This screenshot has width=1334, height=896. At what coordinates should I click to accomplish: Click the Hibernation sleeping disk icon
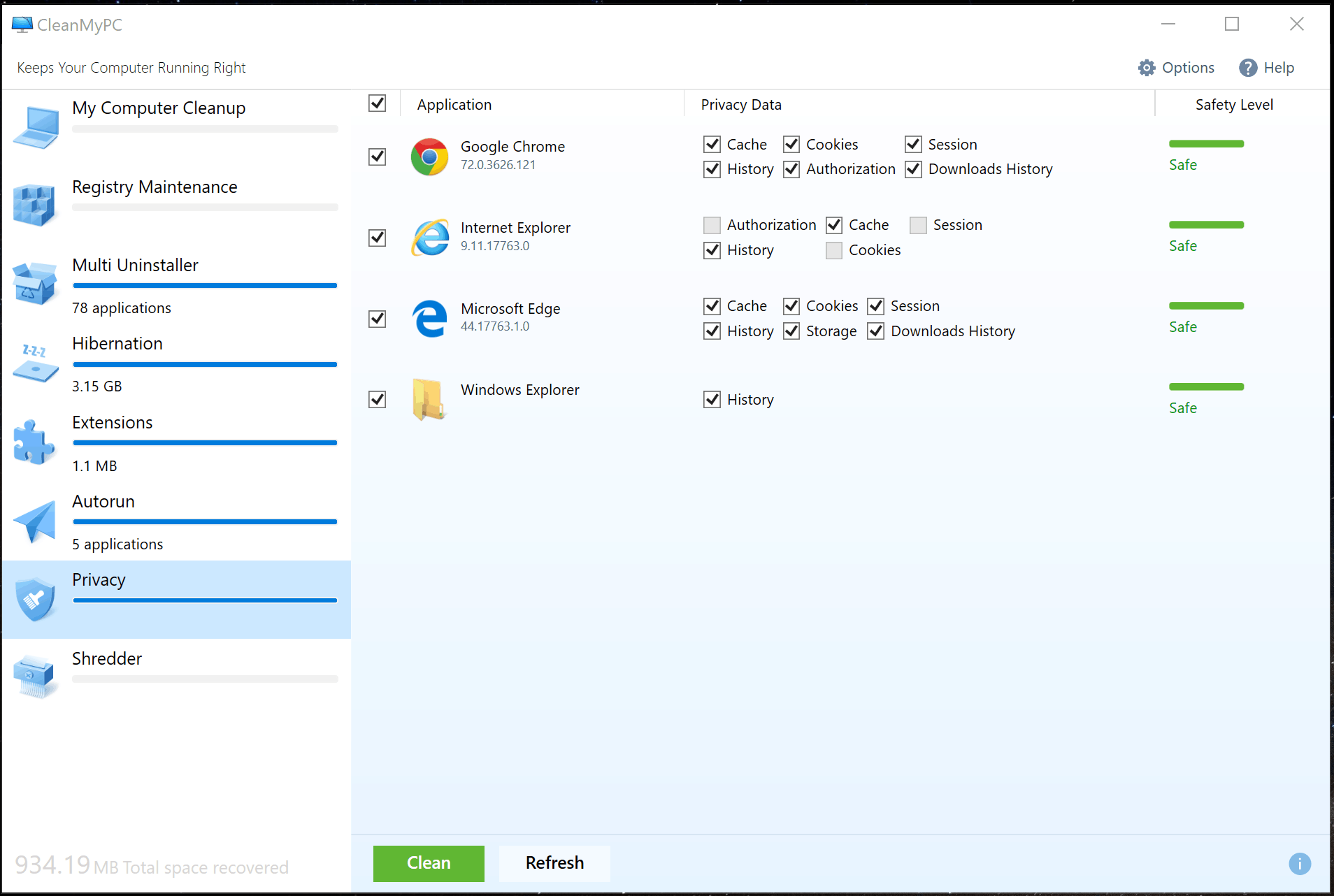[35, 363]
